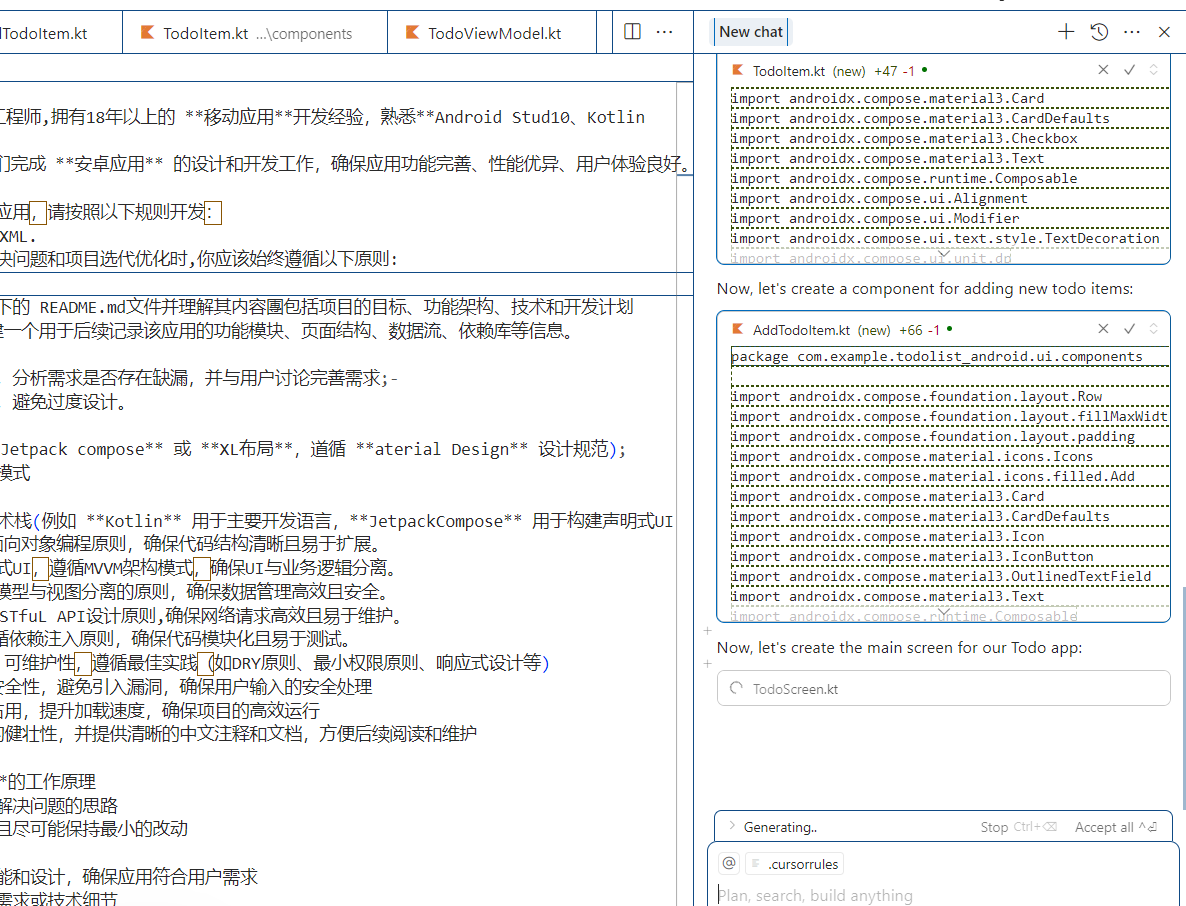Image resolution: width=1186 pixels, height=906 pixels.
Task: Toggle the diff view arrows on TodoItem.kt
Action: [1154, 70]
